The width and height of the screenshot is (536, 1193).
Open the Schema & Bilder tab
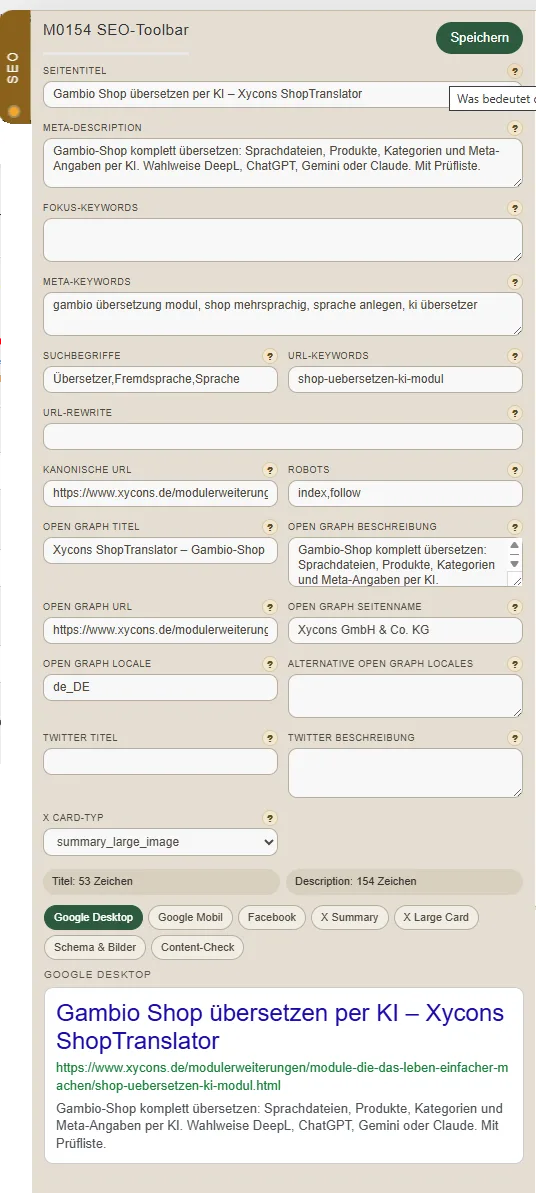(95, 947)
